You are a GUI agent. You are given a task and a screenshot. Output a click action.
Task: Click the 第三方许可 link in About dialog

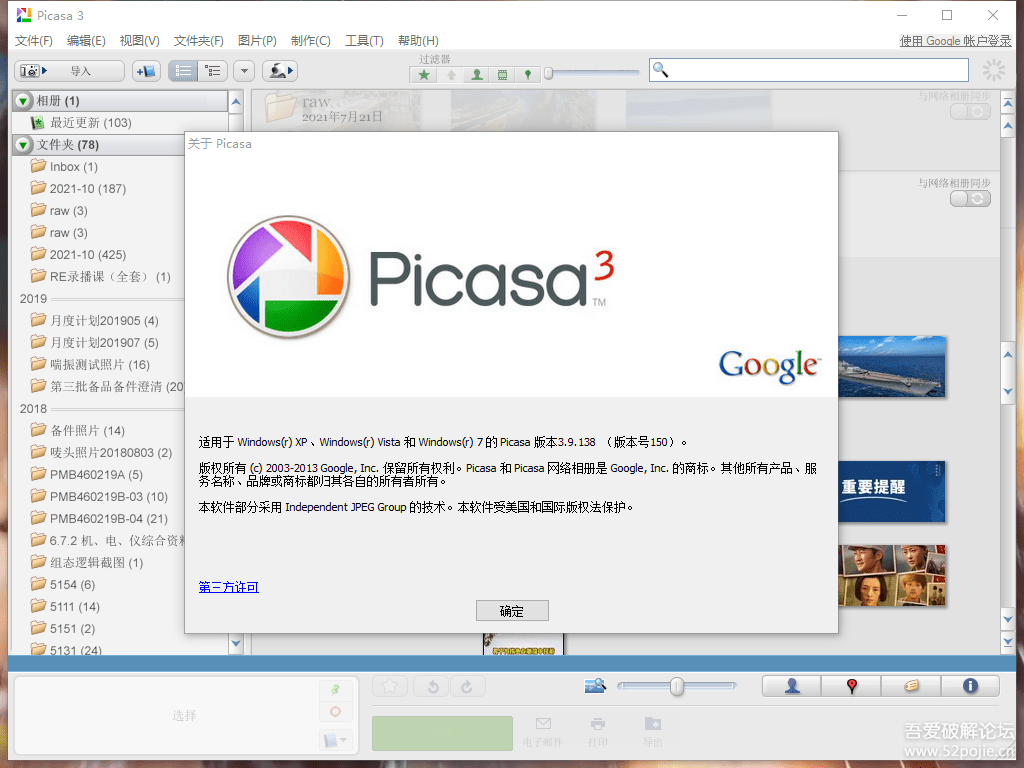[229, 587]
